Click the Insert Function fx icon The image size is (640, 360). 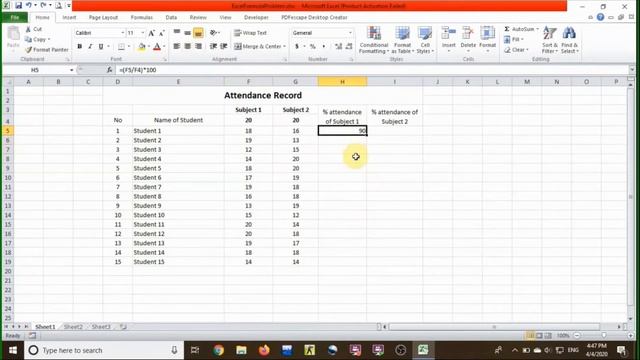(109, 70)
